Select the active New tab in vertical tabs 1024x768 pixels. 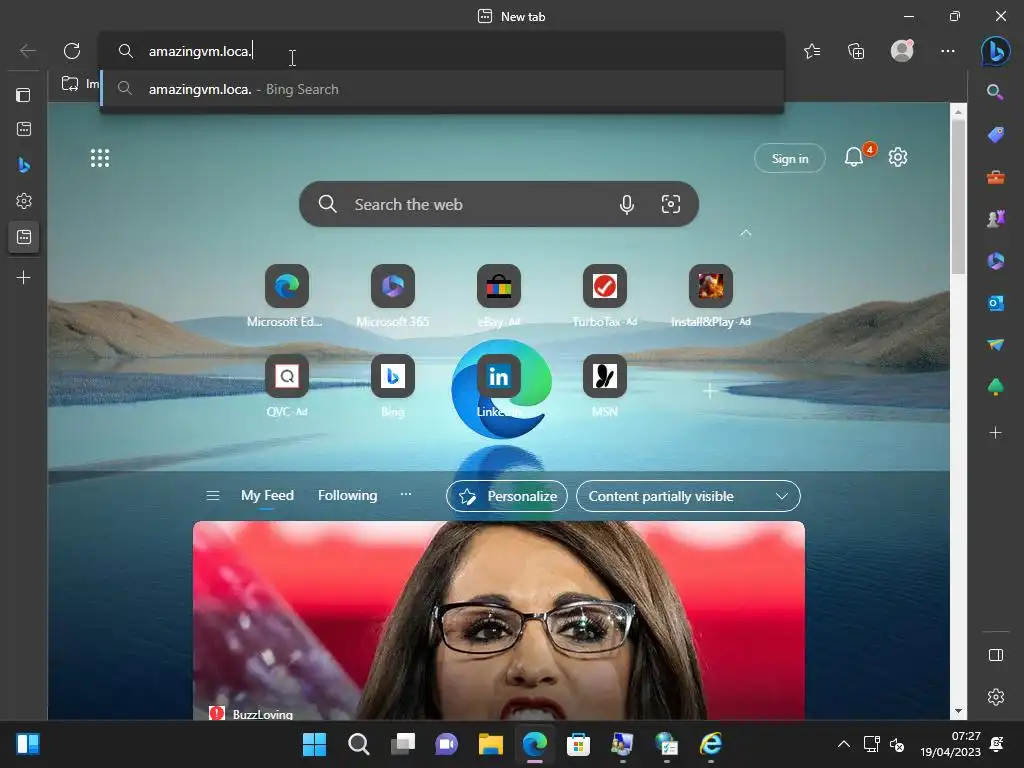(x=24, y=236)
